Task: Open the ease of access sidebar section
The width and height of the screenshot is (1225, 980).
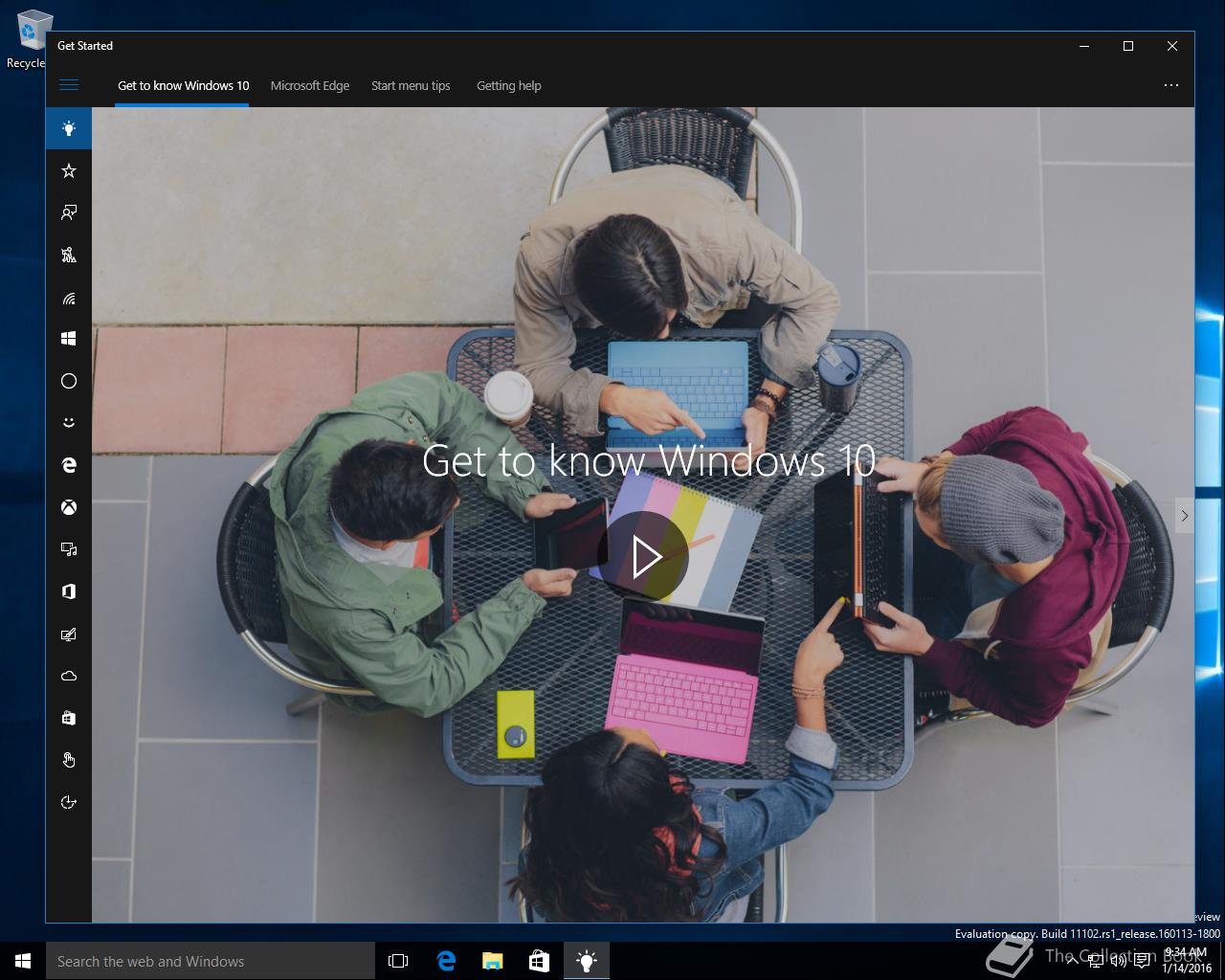Action: pos(69,802)
